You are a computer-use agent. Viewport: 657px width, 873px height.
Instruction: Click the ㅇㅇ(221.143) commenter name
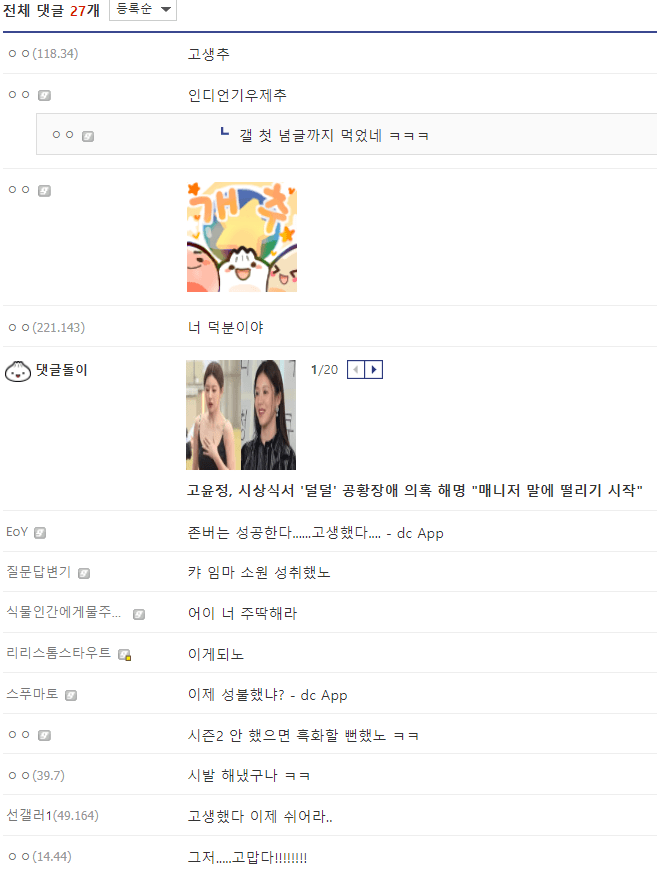[x=47, y=327]
